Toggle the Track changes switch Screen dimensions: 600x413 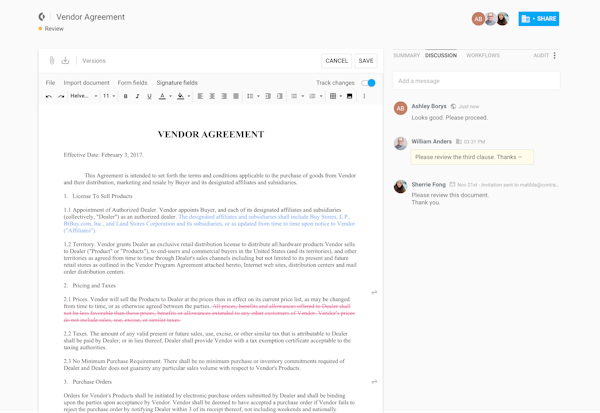coord(368,83)
